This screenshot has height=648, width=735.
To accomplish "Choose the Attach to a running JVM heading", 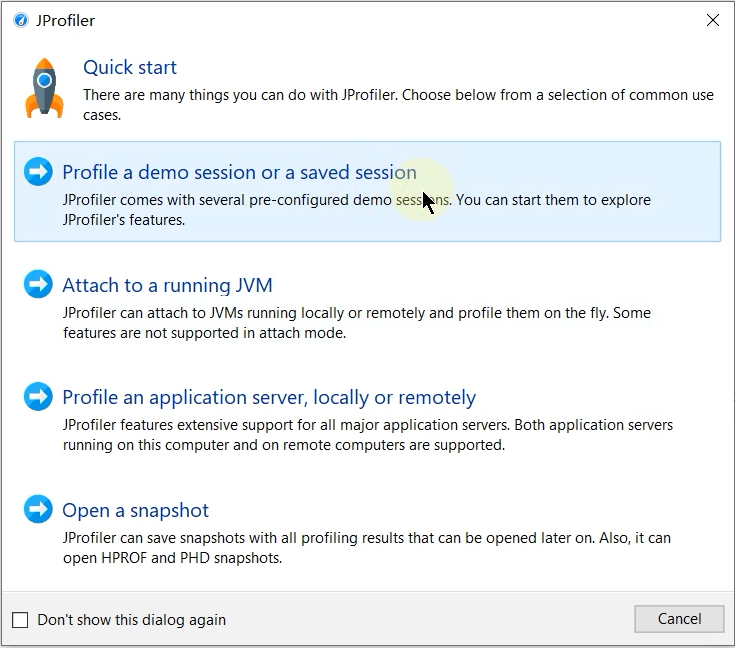I will pos(167,285).
